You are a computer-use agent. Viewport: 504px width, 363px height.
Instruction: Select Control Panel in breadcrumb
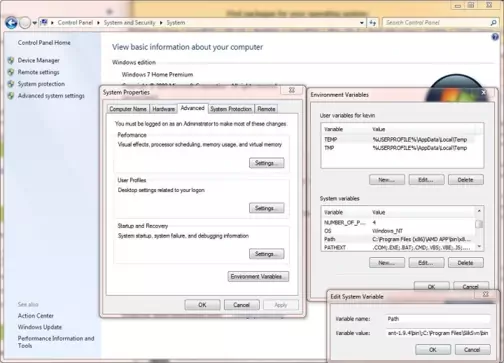pyautogui.click(x=75, y=23)
